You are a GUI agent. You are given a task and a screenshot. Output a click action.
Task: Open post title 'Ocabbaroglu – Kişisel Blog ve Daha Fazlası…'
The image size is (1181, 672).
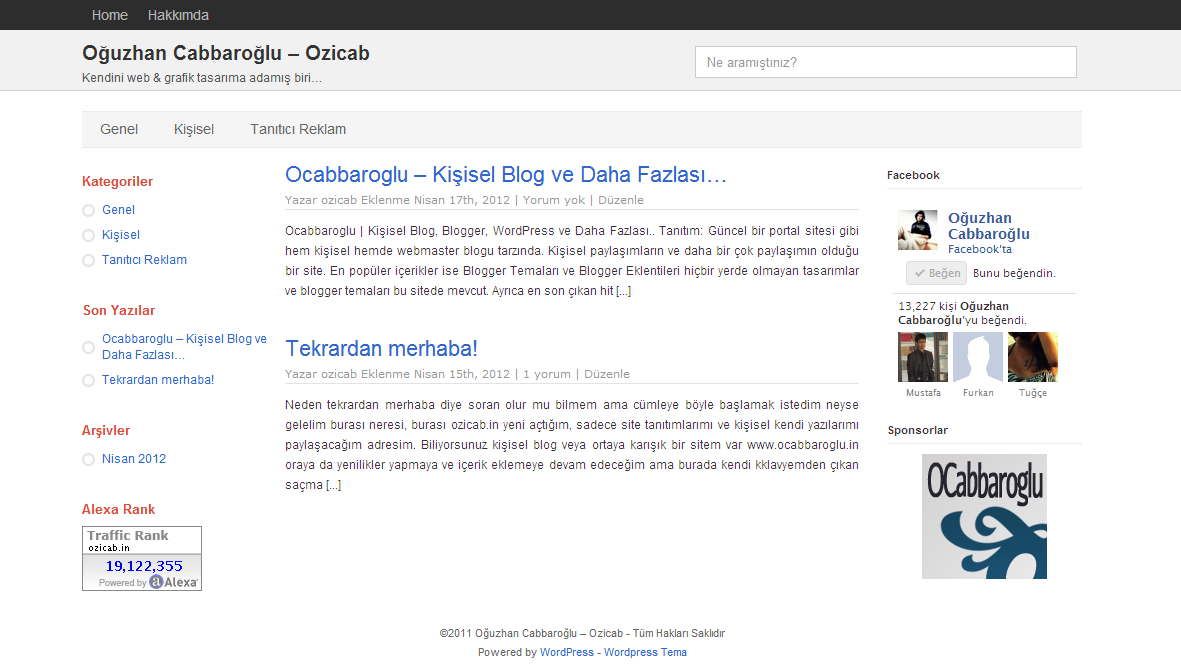point(505,174)
